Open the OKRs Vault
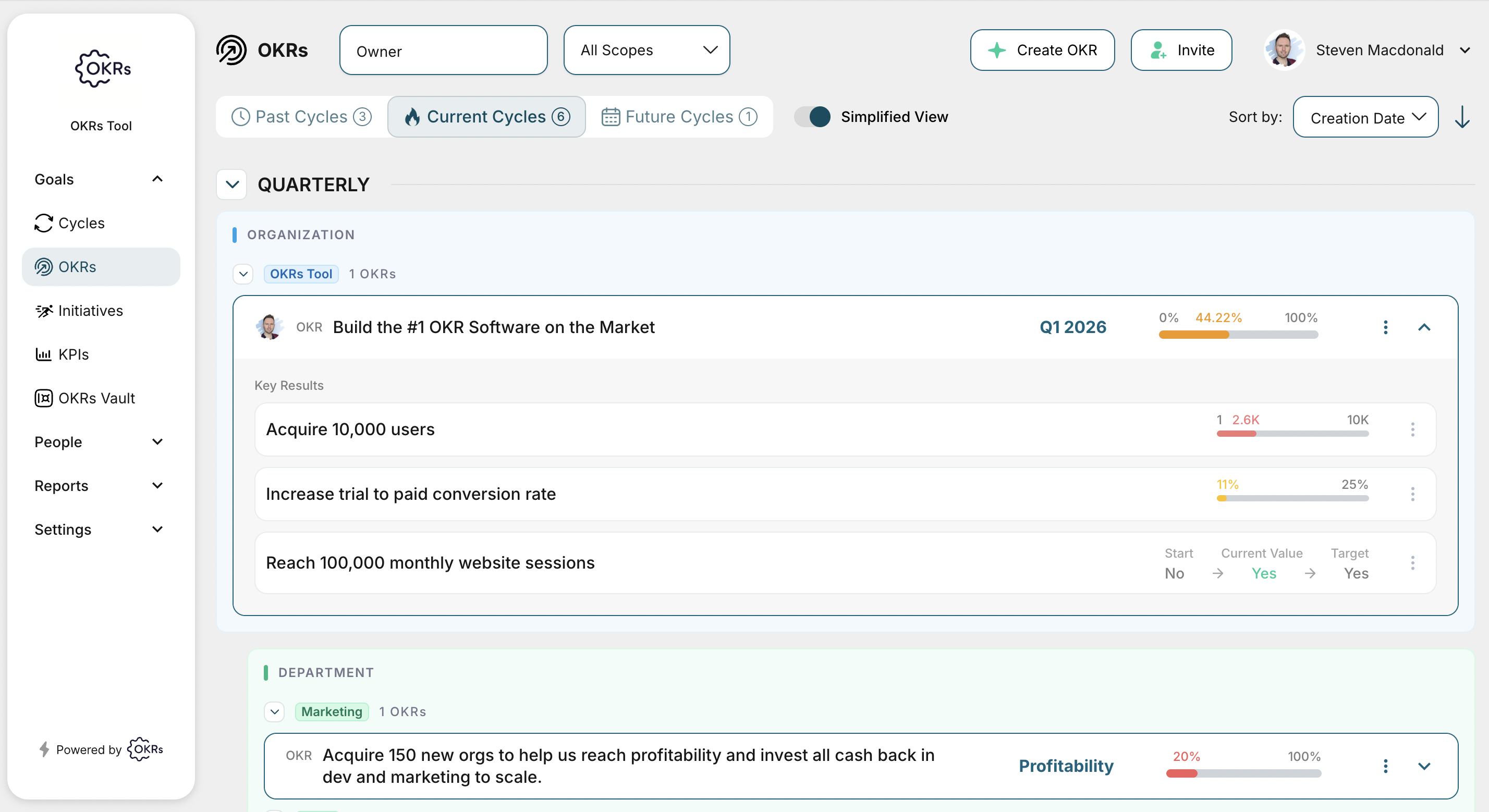1489x812 pixels. click(97, 398)
